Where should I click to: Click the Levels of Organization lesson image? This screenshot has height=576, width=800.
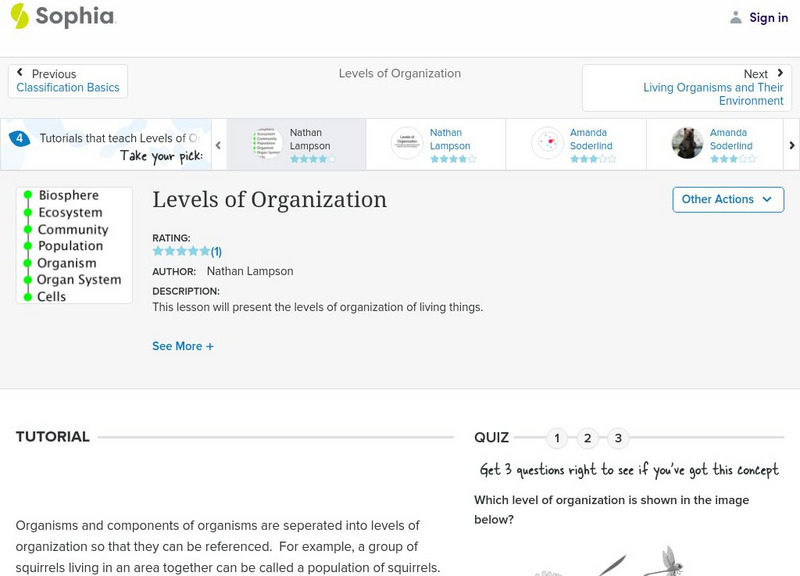point(74,246)
